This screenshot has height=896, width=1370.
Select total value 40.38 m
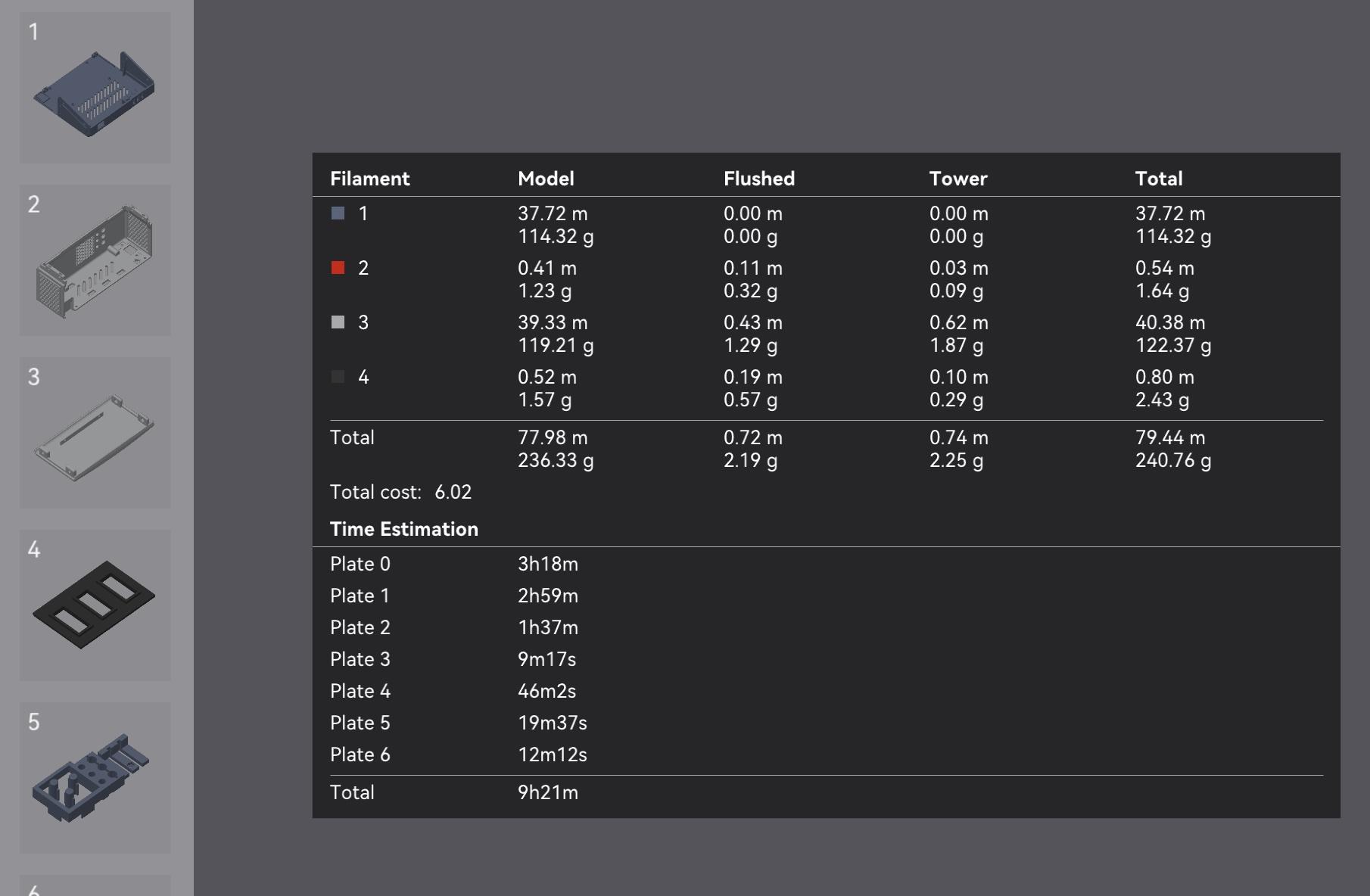[x=1170, y=322]
